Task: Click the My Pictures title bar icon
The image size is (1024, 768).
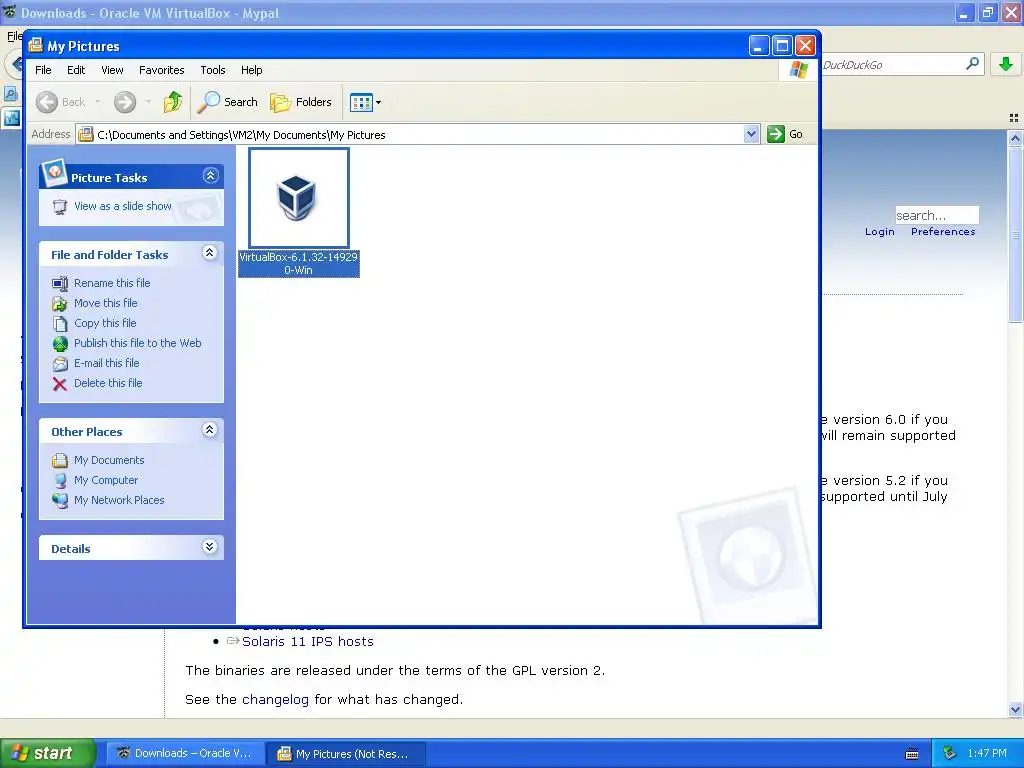Action: click(x=35, y=46)
